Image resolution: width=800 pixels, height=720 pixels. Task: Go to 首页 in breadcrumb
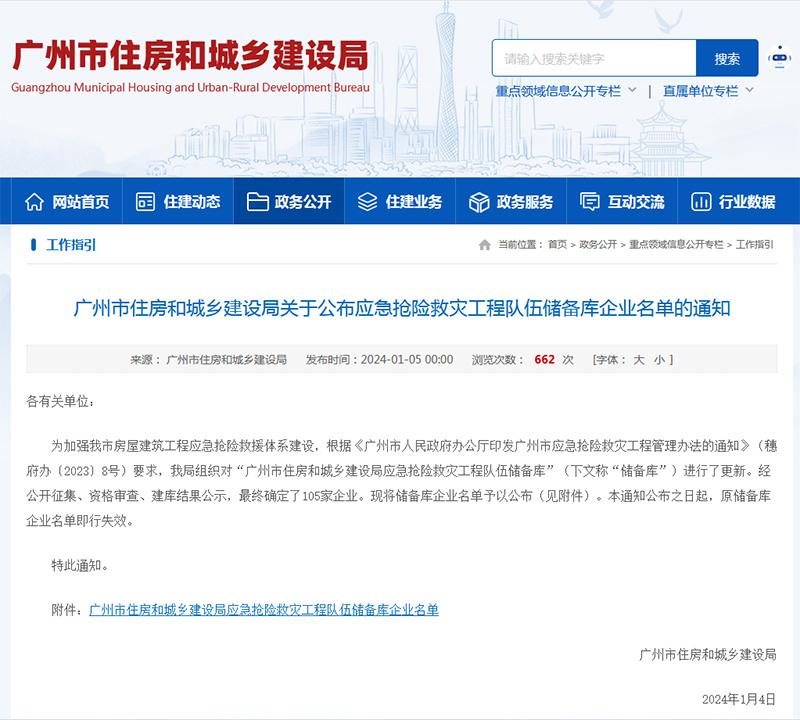557,245
